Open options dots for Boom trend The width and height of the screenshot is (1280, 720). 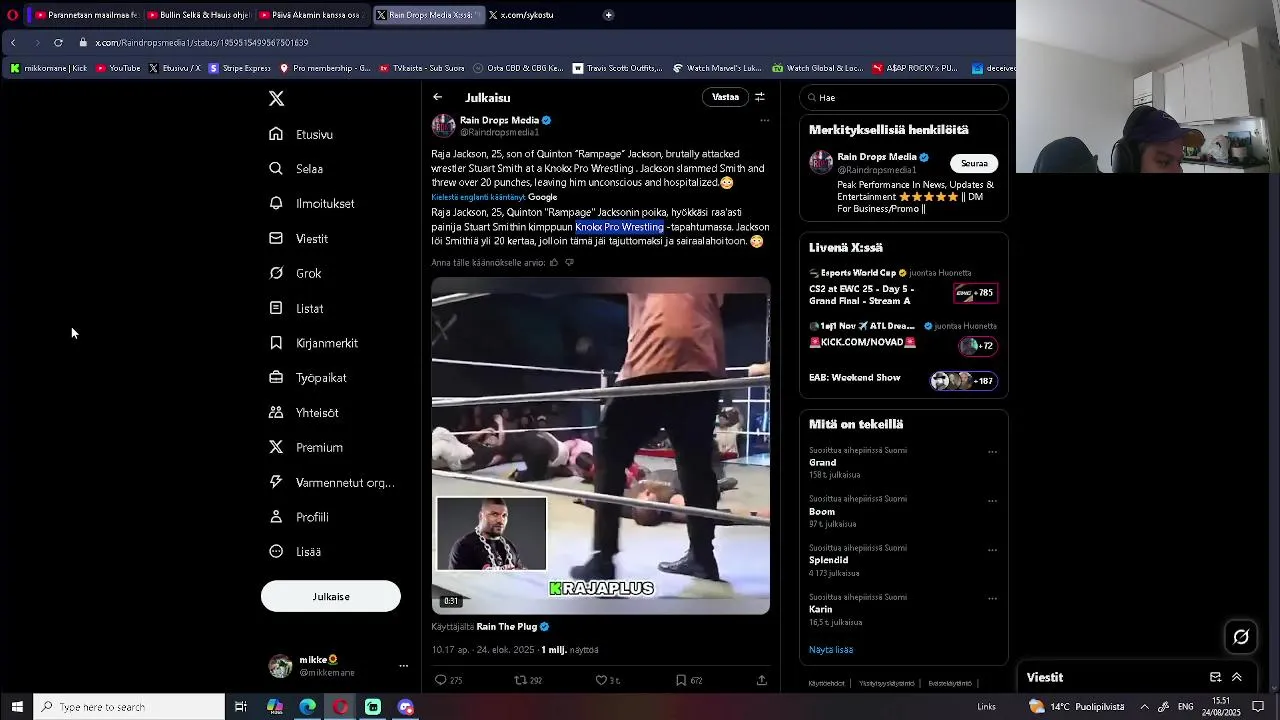[992, 501]
